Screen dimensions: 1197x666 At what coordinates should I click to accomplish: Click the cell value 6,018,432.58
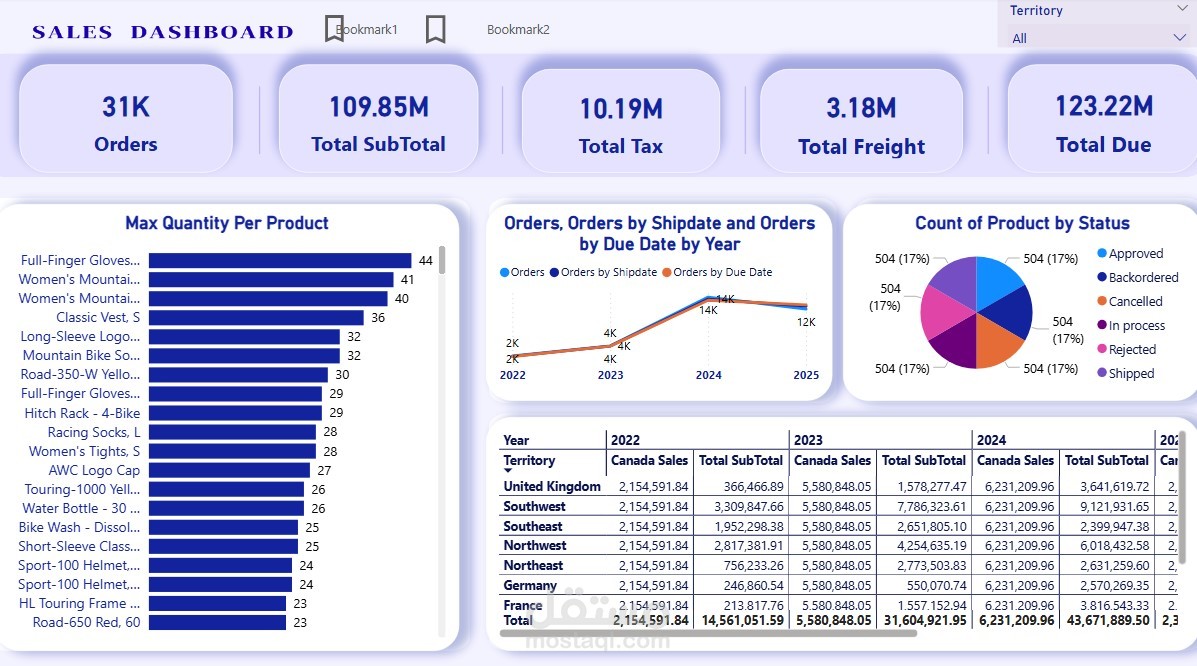1115,545
